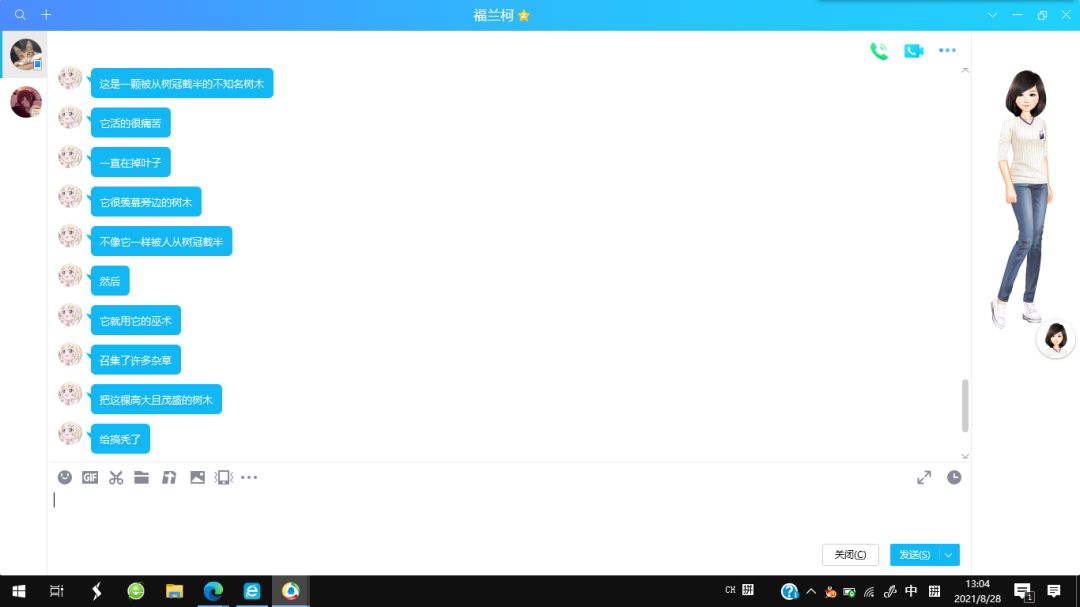
Task: Click the message 这是一颗被从树冠截半的不知名树木
Action: coord(182,83)
